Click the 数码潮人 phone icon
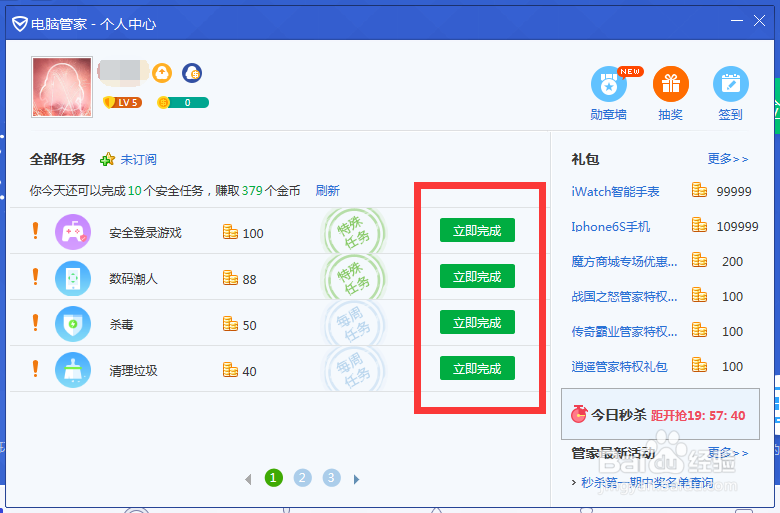 [x=73, y=278]
